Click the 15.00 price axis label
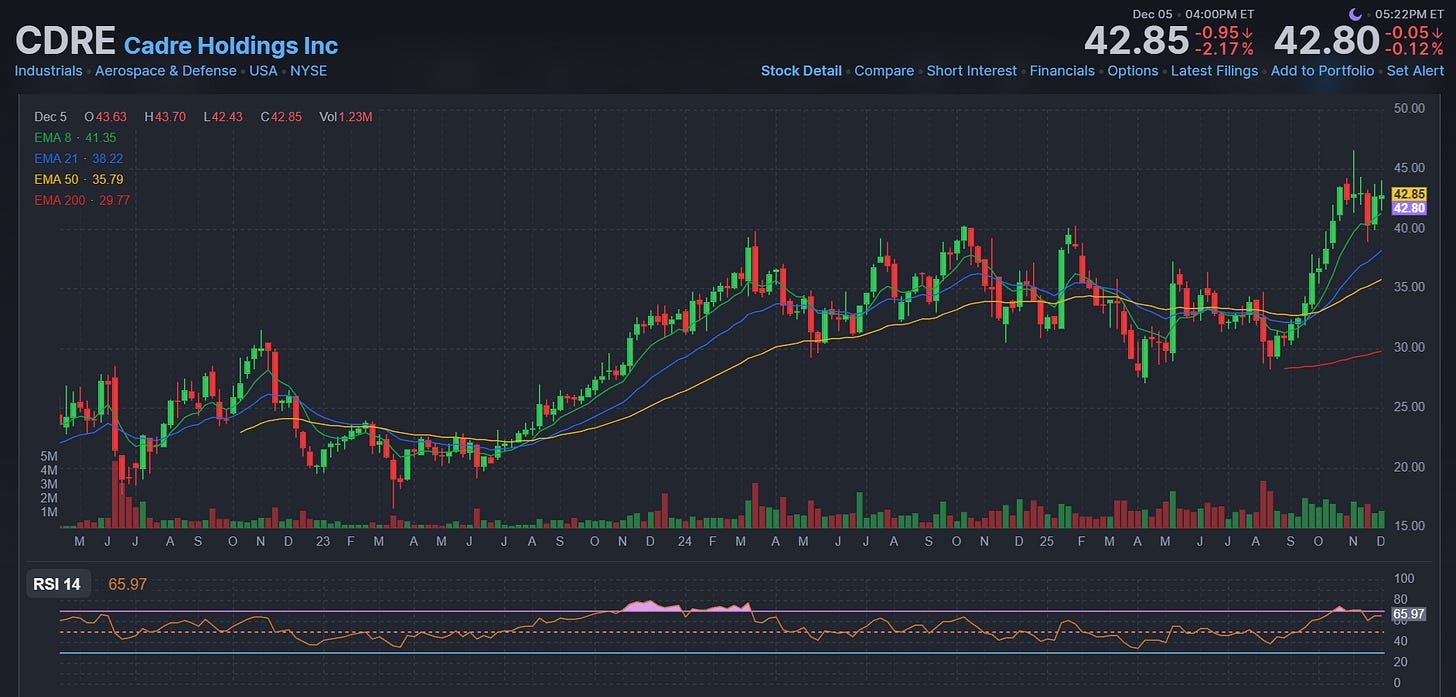The image size is (1456, 697). click(x=1408, y=526)
